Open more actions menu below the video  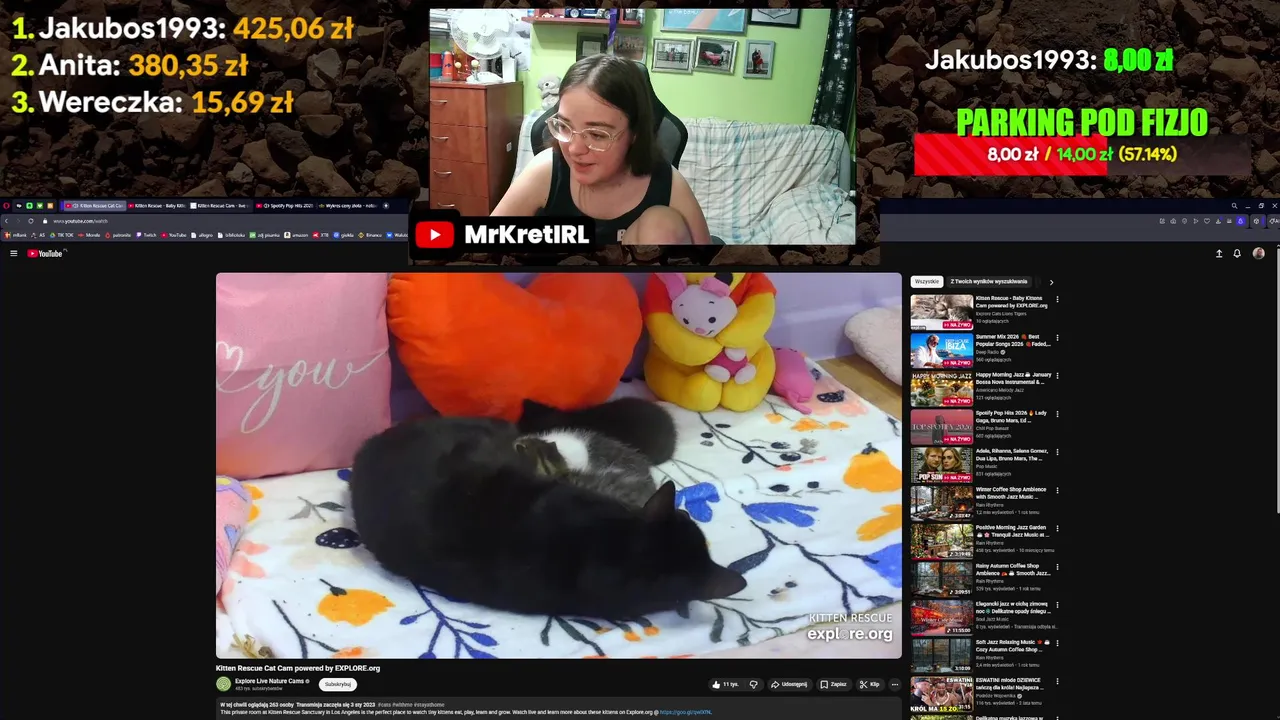click(x=895, y=684)
